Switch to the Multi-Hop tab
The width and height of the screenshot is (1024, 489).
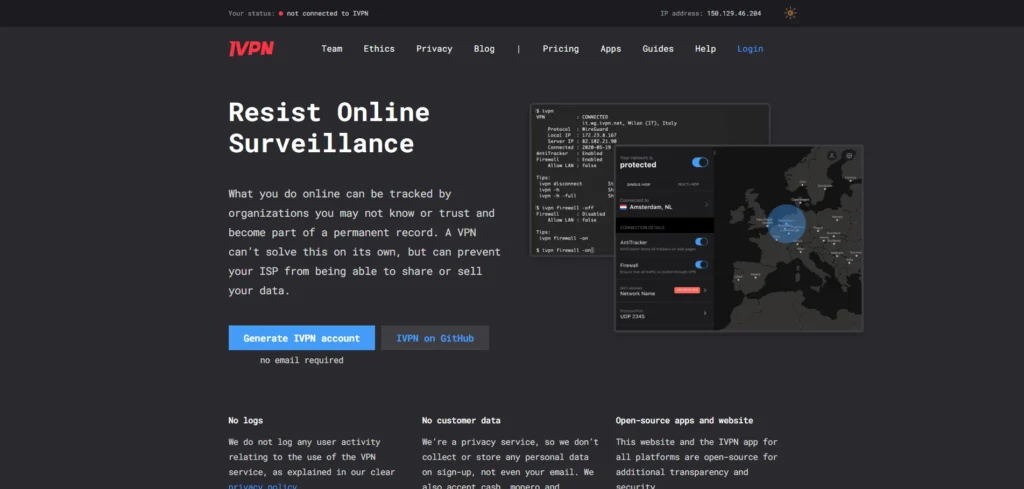(x=690, y=184)
